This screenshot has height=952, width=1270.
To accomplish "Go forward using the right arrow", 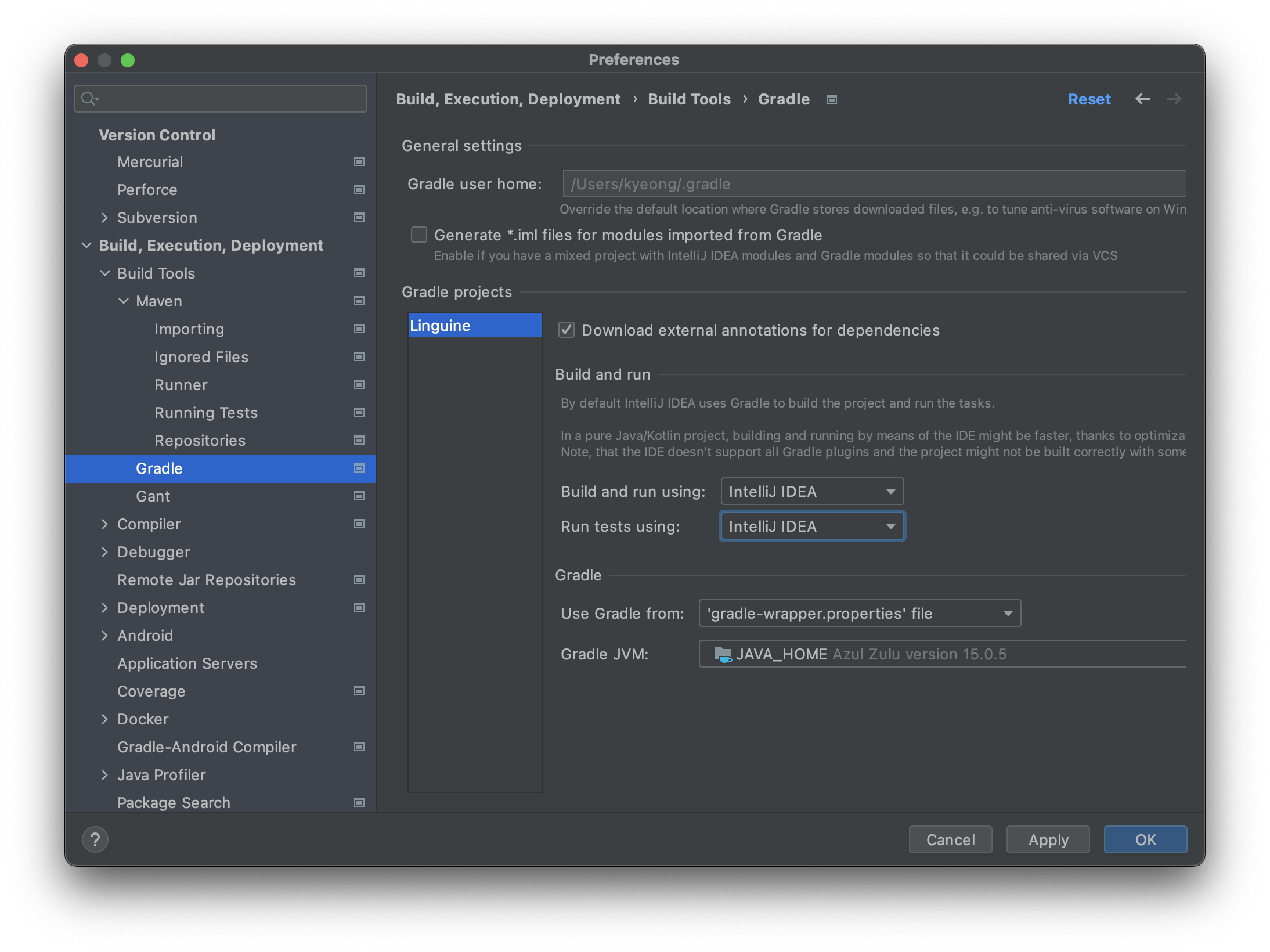I will (x=1174, y=99).
